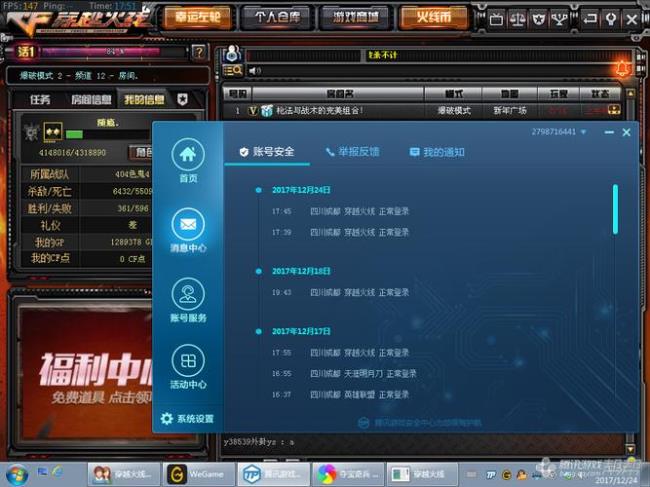Click the lock icon at room row end
The height and width of the screenshot is (487, 650).
614,110
